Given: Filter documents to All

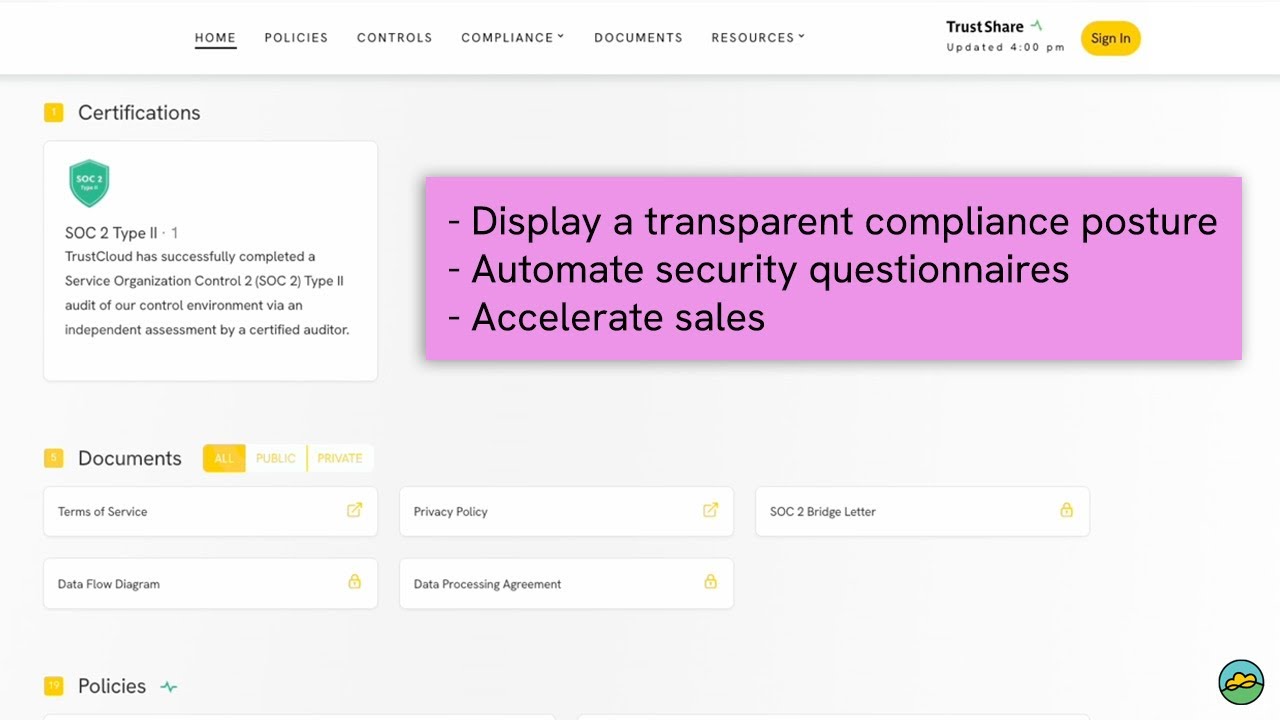Looking at the screenshot, I should tap(224, 458).
